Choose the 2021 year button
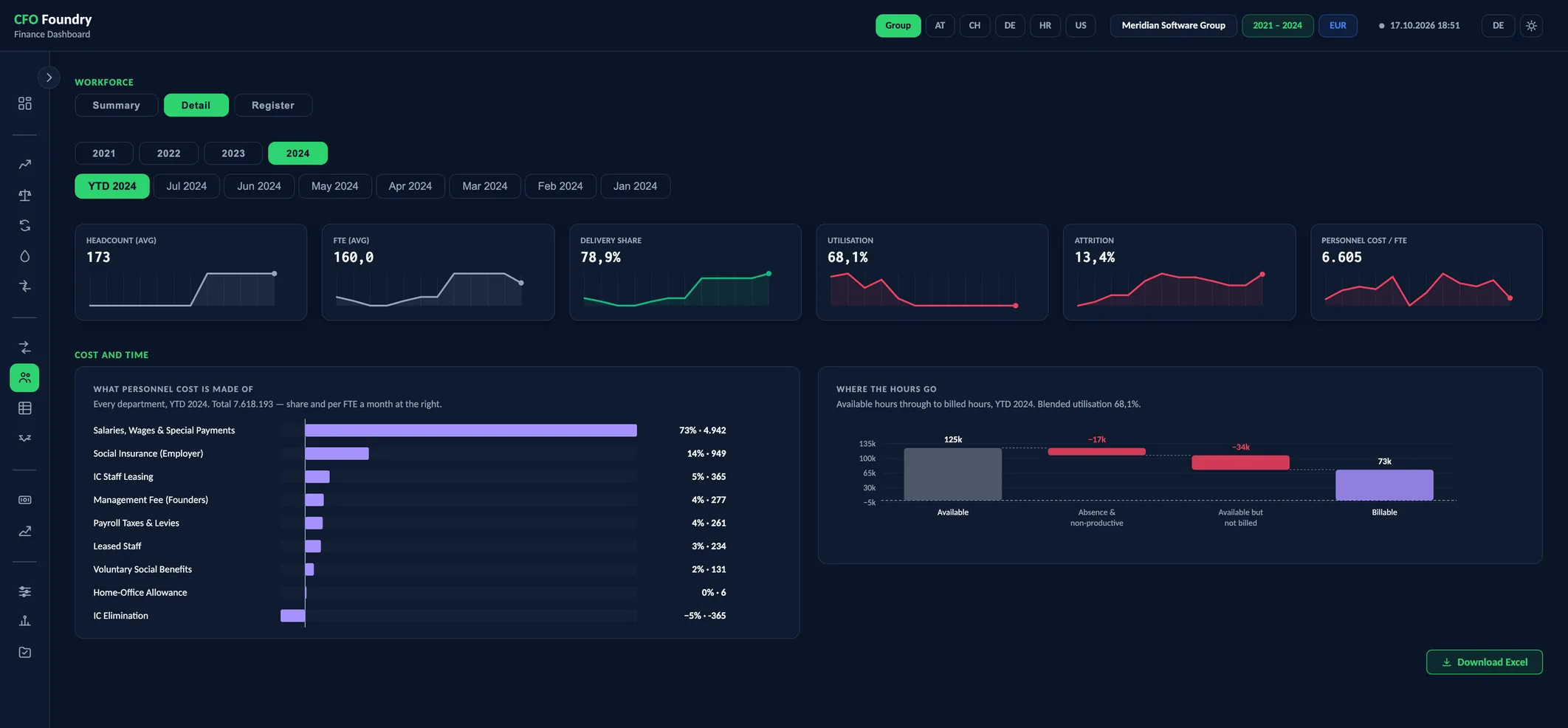Screen dimensions: 1568x728 (104, 153)
